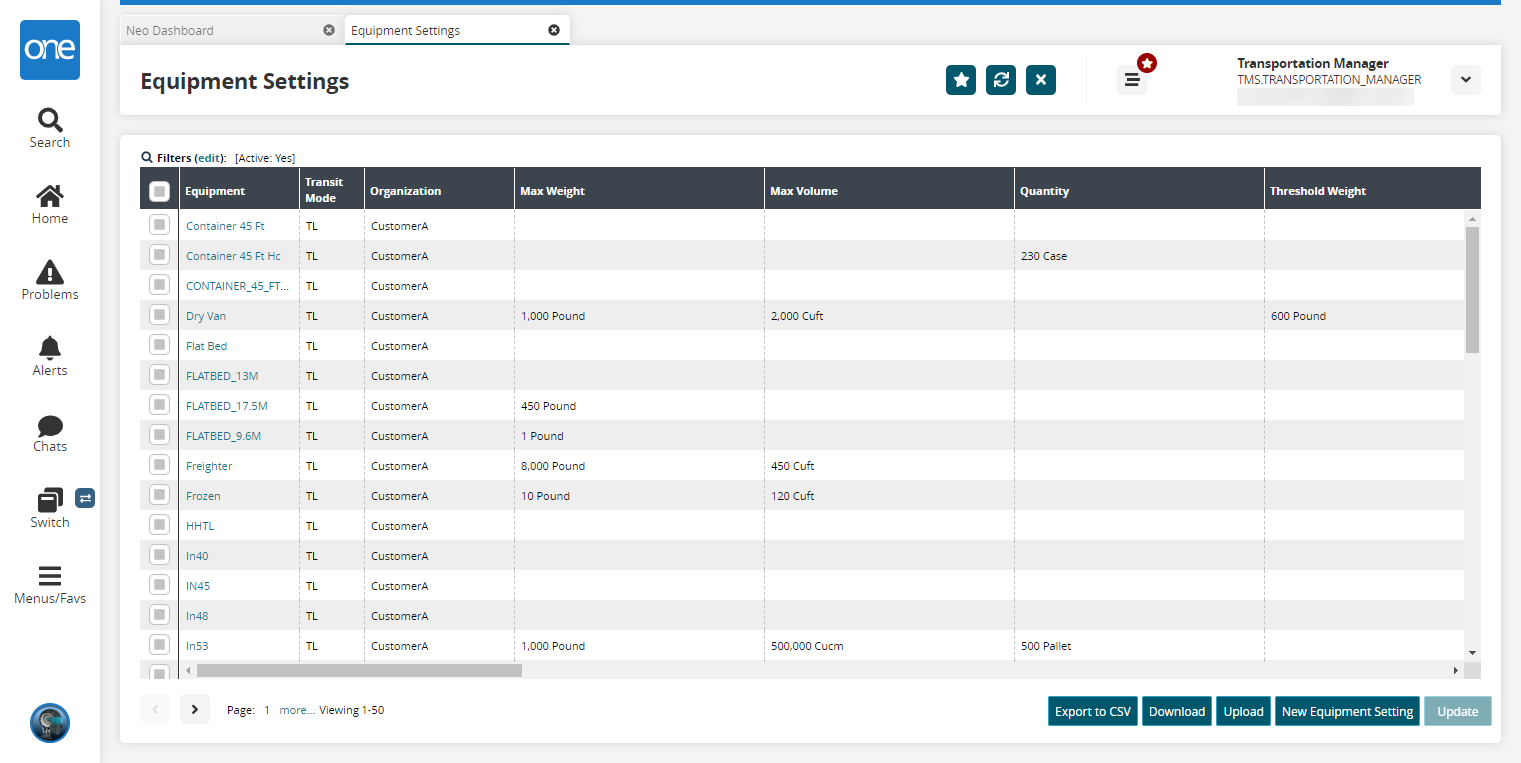Close the Equipment Settings tab
This screenshot has height=763, width=1521.
click(554, 30)
